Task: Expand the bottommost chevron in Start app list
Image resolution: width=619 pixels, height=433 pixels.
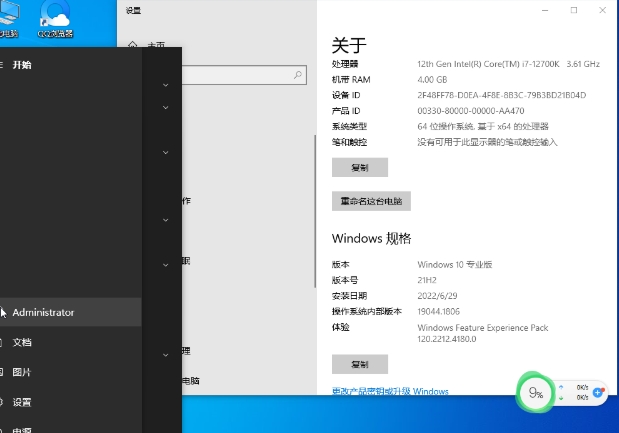Action: click(x=165, y=355)
